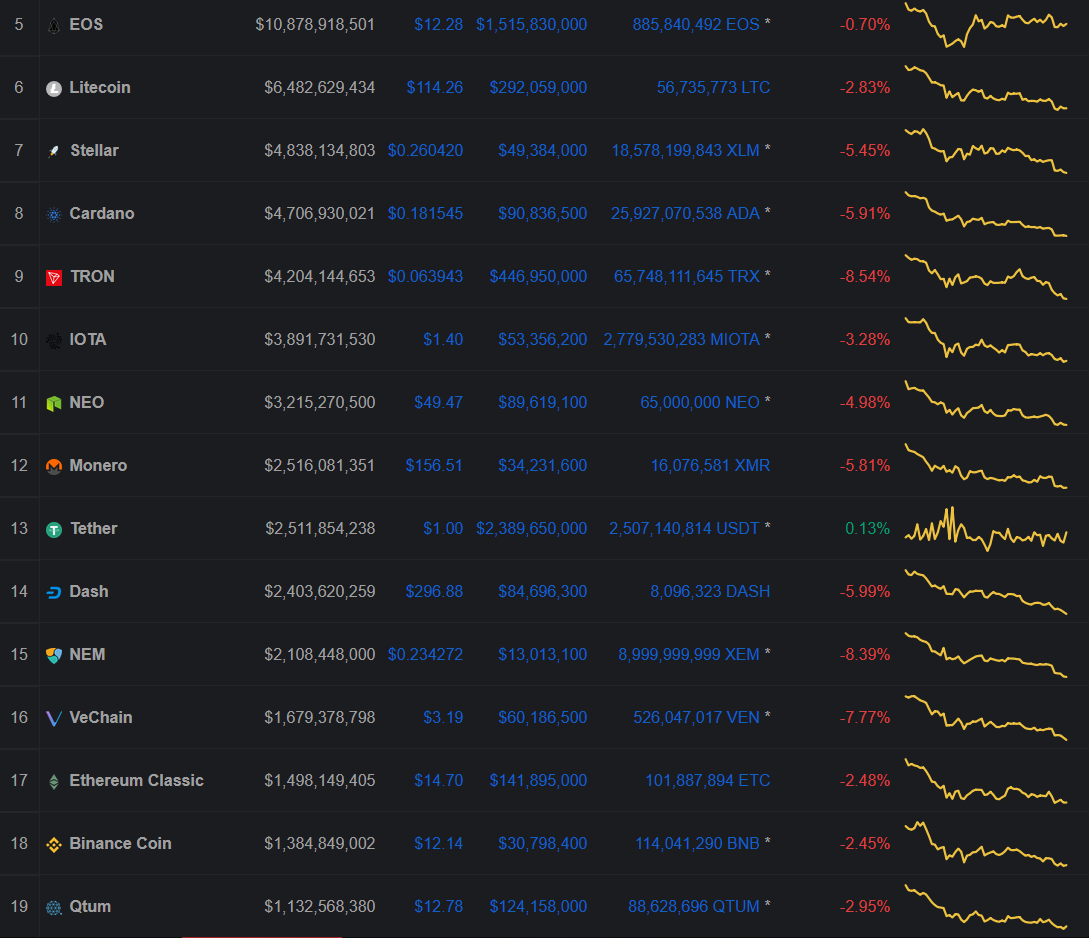Open the Ethereum Classic name link

(x=137, y=780)
